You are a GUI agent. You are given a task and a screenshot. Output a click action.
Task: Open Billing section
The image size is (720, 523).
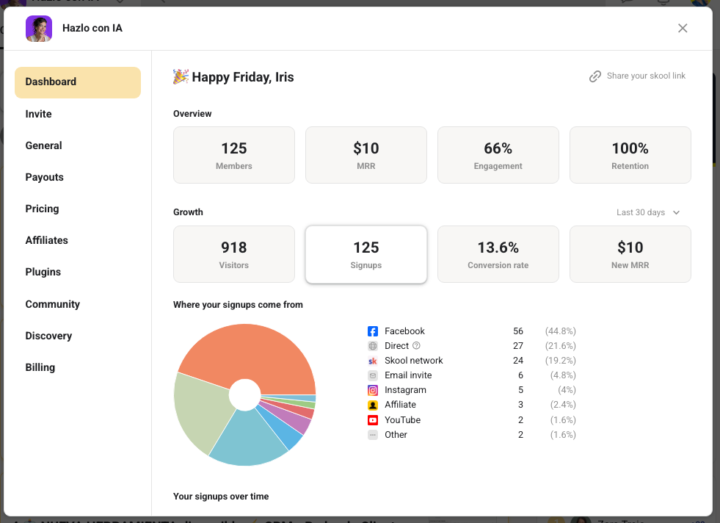(x=40, y=367)
